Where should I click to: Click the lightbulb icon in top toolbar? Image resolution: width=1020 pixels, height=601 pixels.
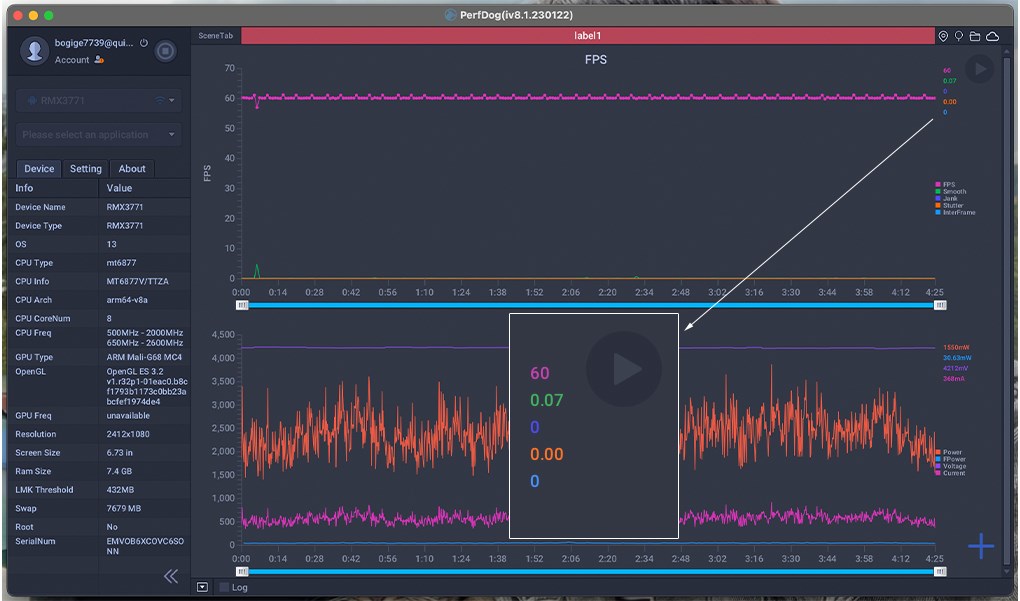(x=959, y=36)
